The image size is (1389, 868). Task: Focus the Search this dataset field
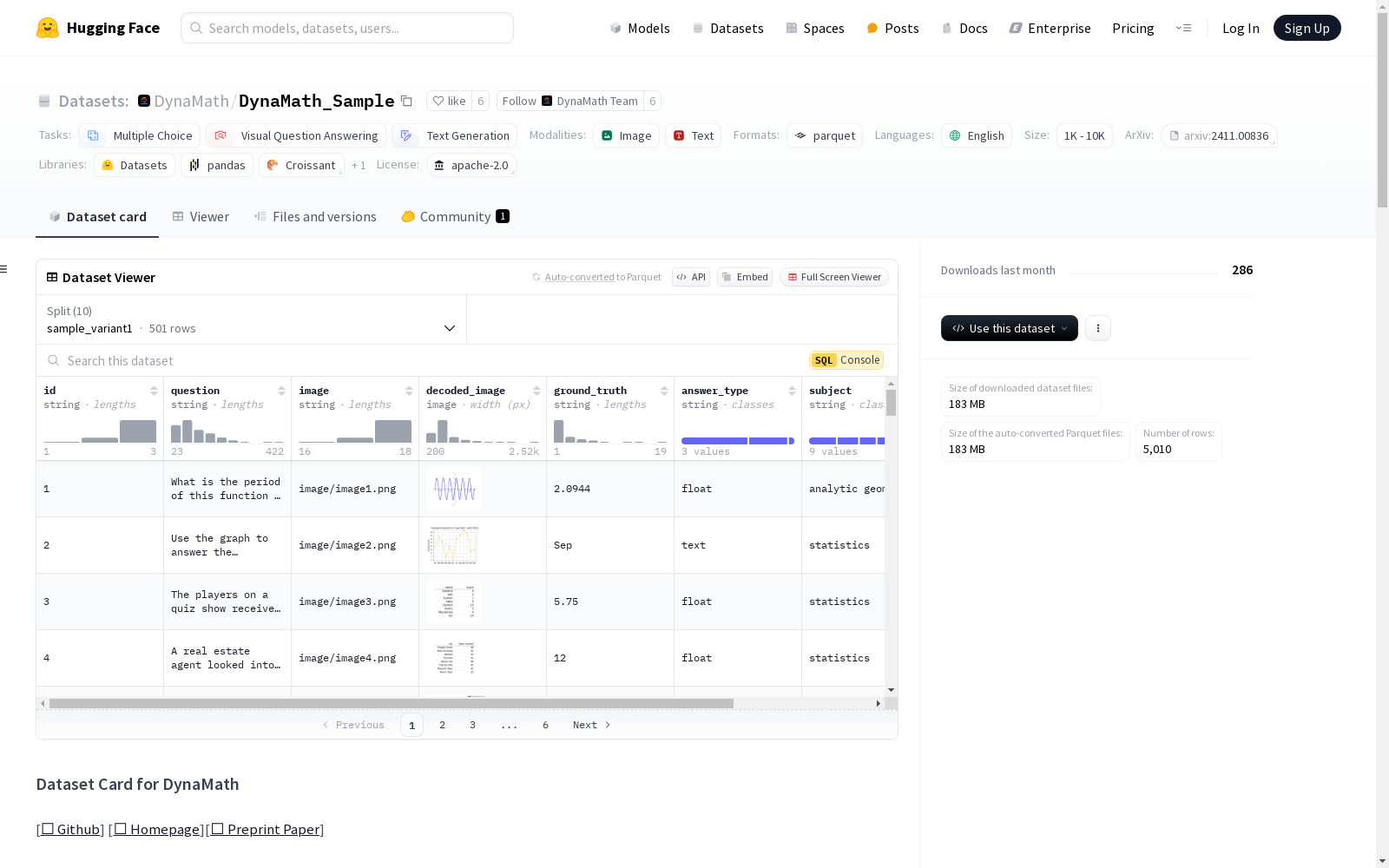click(x=421, y=360)
